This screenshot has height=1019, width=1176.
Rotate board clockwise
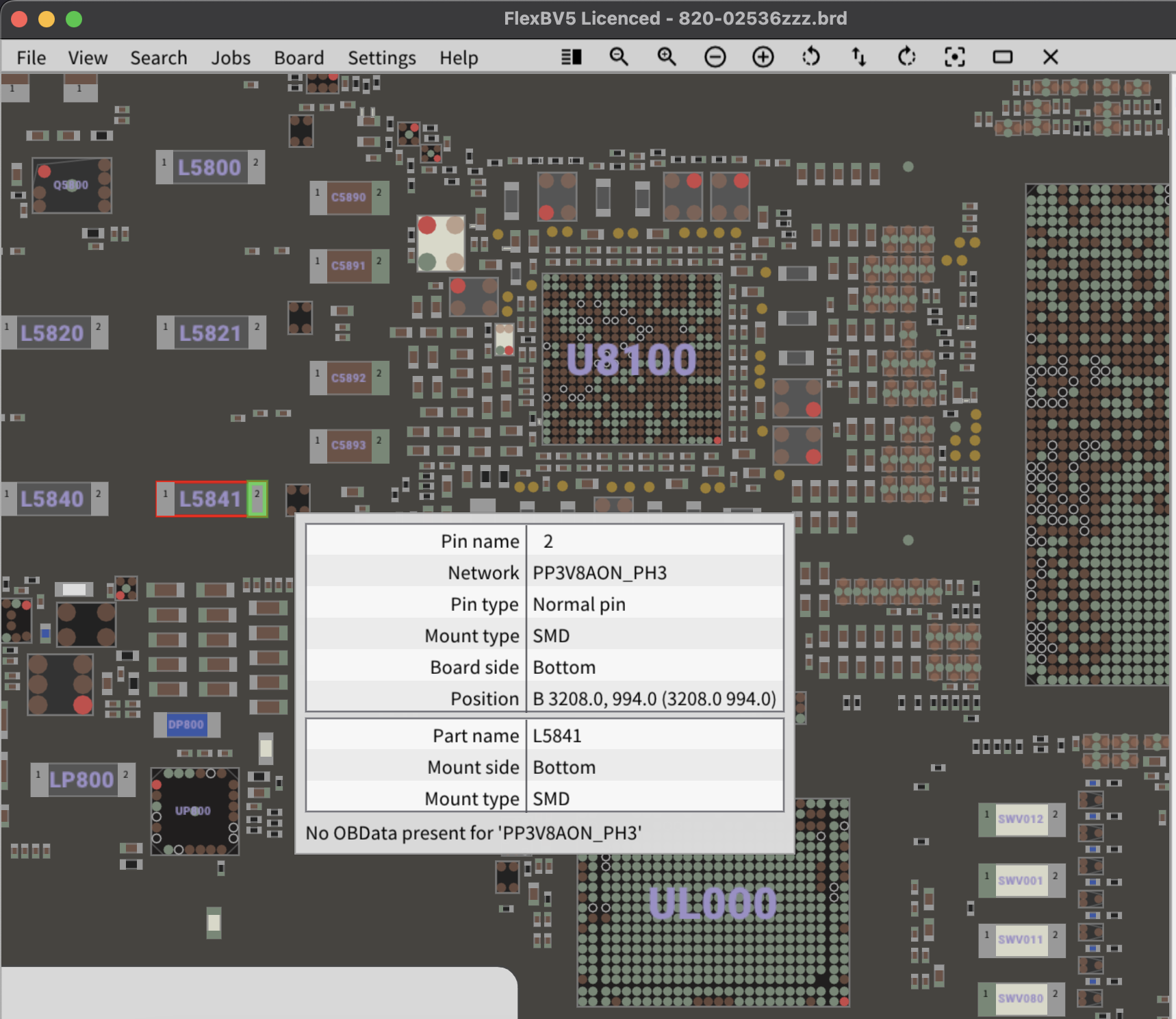pyautogui.click(x=906, y=57)
